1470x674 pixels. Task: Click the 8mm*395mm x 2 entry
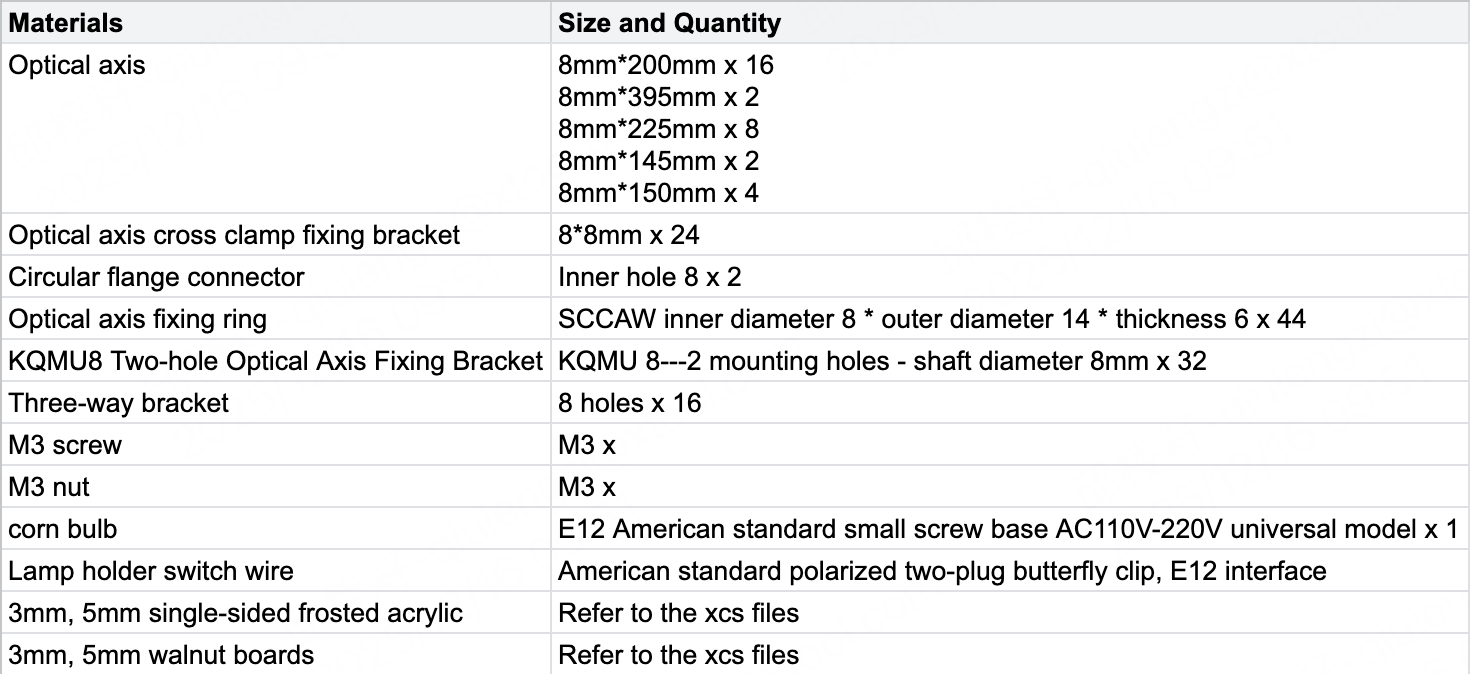(x=659, y=98)
